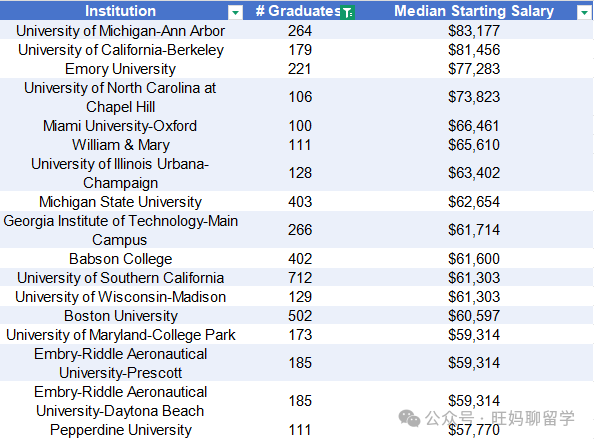
Task: Select the Institution header cell
Action: pos(121,11)
